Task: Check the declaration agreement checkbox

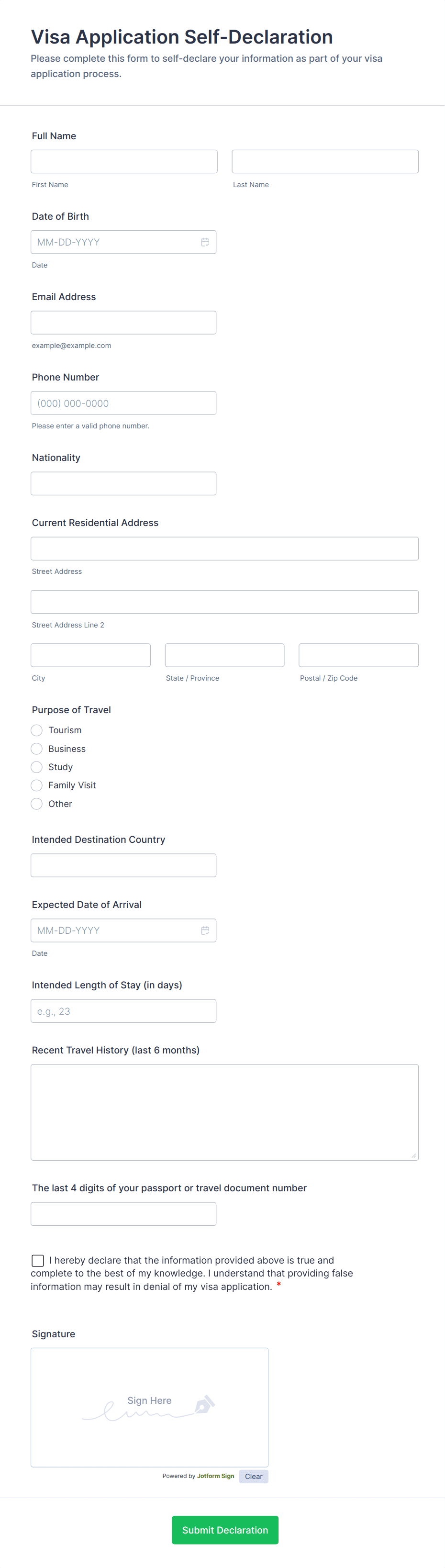Action: (38, 1260)
